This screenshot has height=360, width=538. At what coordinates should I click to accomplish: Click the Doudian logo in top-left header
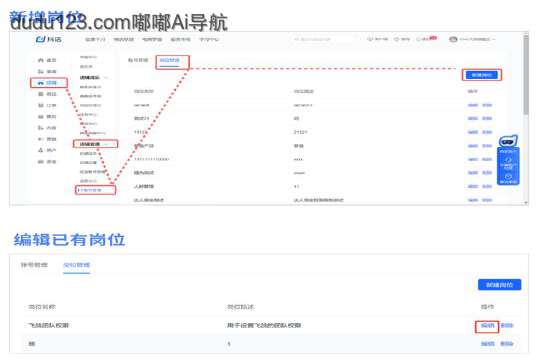tap(49, 39)
